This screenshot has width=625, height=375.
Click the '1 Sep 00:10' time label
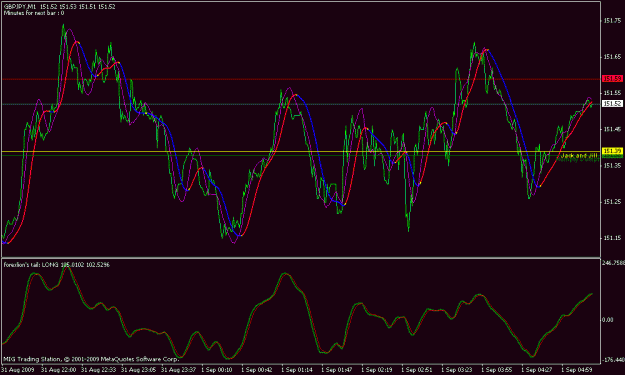point(216,370)
